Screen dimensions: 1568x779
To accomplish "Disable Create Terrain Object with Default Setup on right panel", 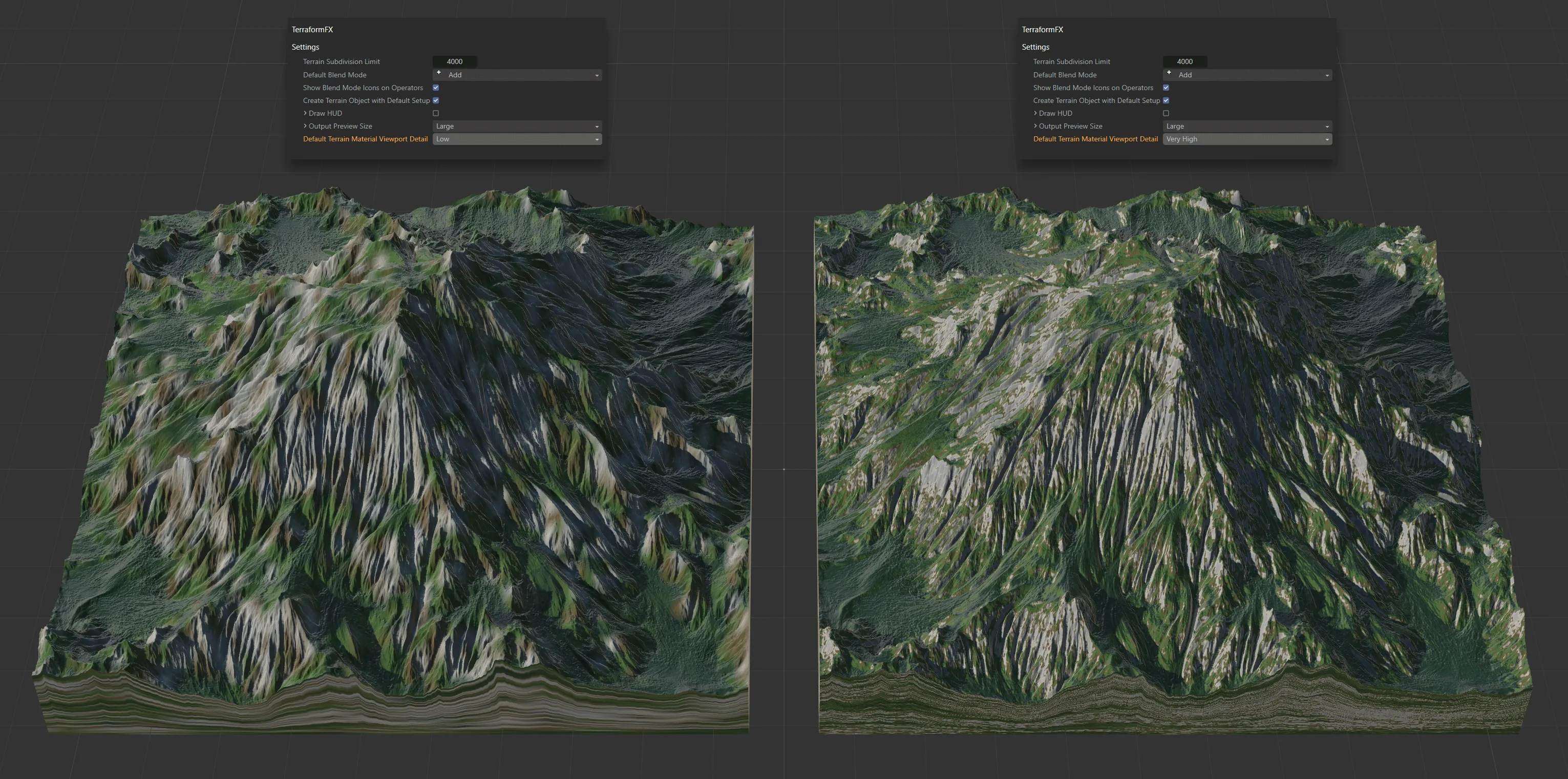I will (1166, 100).
